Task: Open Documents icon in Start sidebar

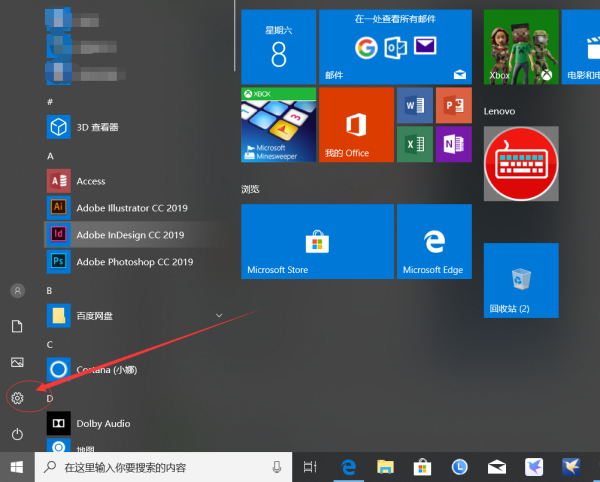Action: coord(17,326)
